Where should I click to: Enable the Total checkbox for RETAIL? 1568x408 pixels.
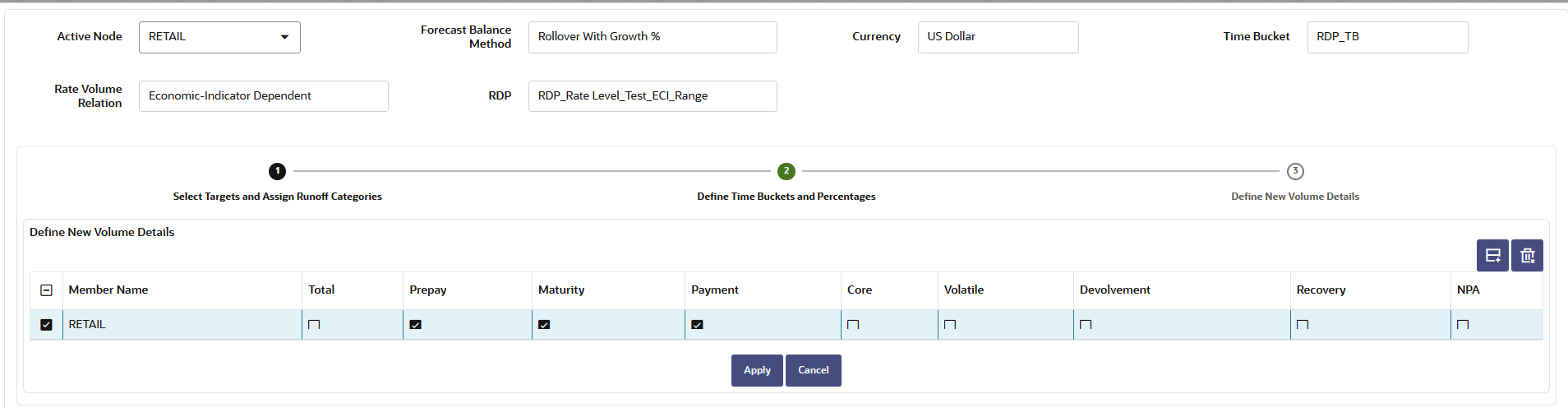(314, 325)
